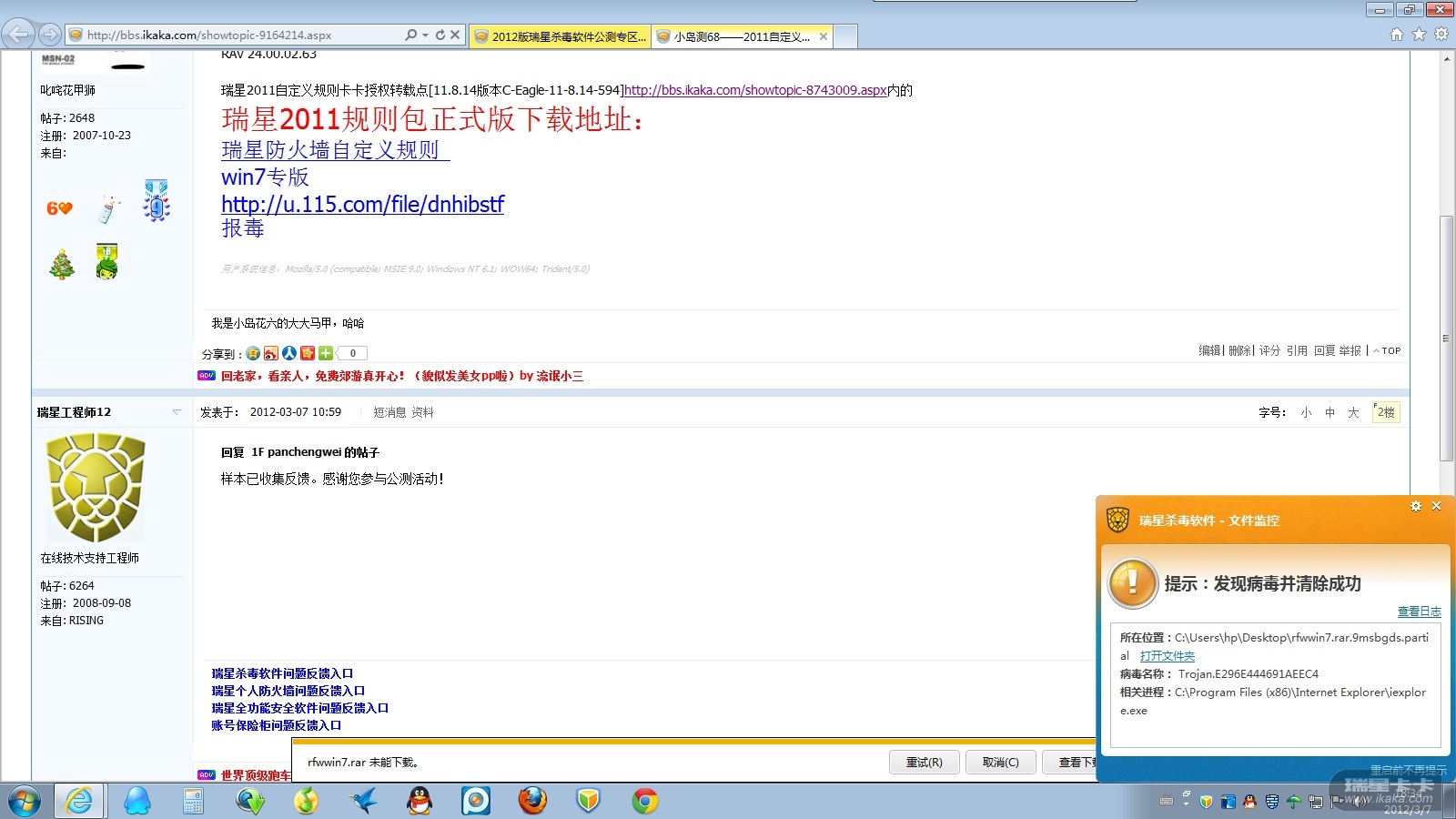
Task: View 资料 profile of 瑞星工程师12
Action: (422, 412)
